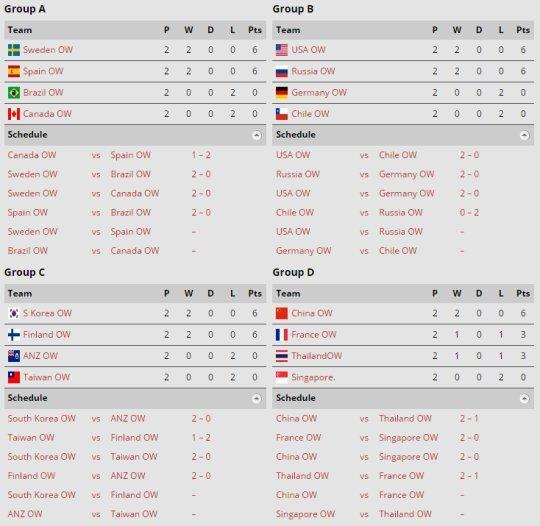Open the Spain OW team link in standings
Viewport: 540px width, 526px height.
(43, 71)
